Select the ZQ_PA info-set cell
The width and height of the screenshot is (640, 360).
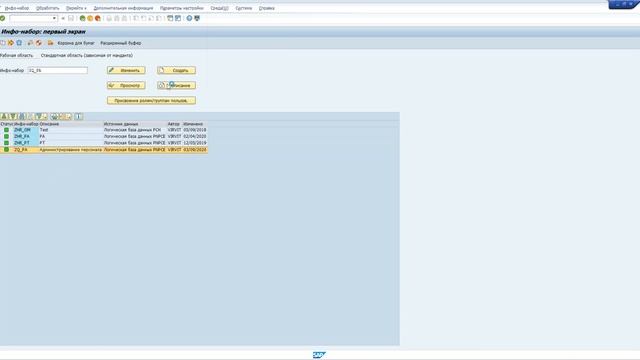[x=27, y=150]
